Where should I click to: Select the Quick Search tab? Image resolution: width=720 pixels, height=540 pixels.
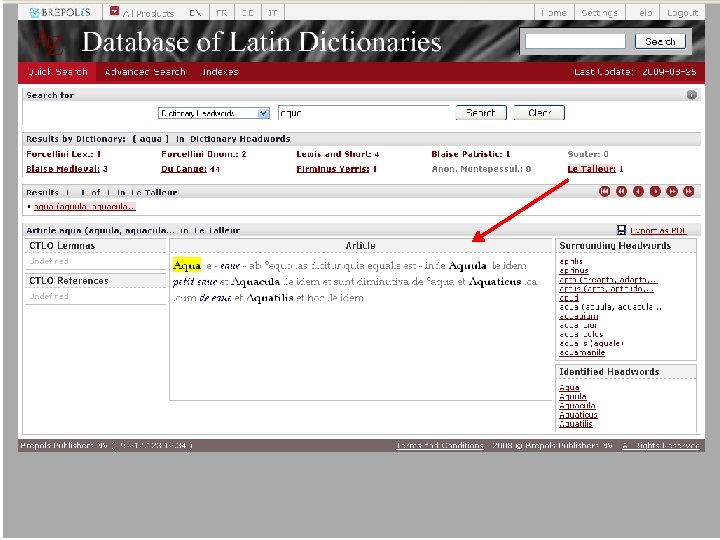click(57, 72)
